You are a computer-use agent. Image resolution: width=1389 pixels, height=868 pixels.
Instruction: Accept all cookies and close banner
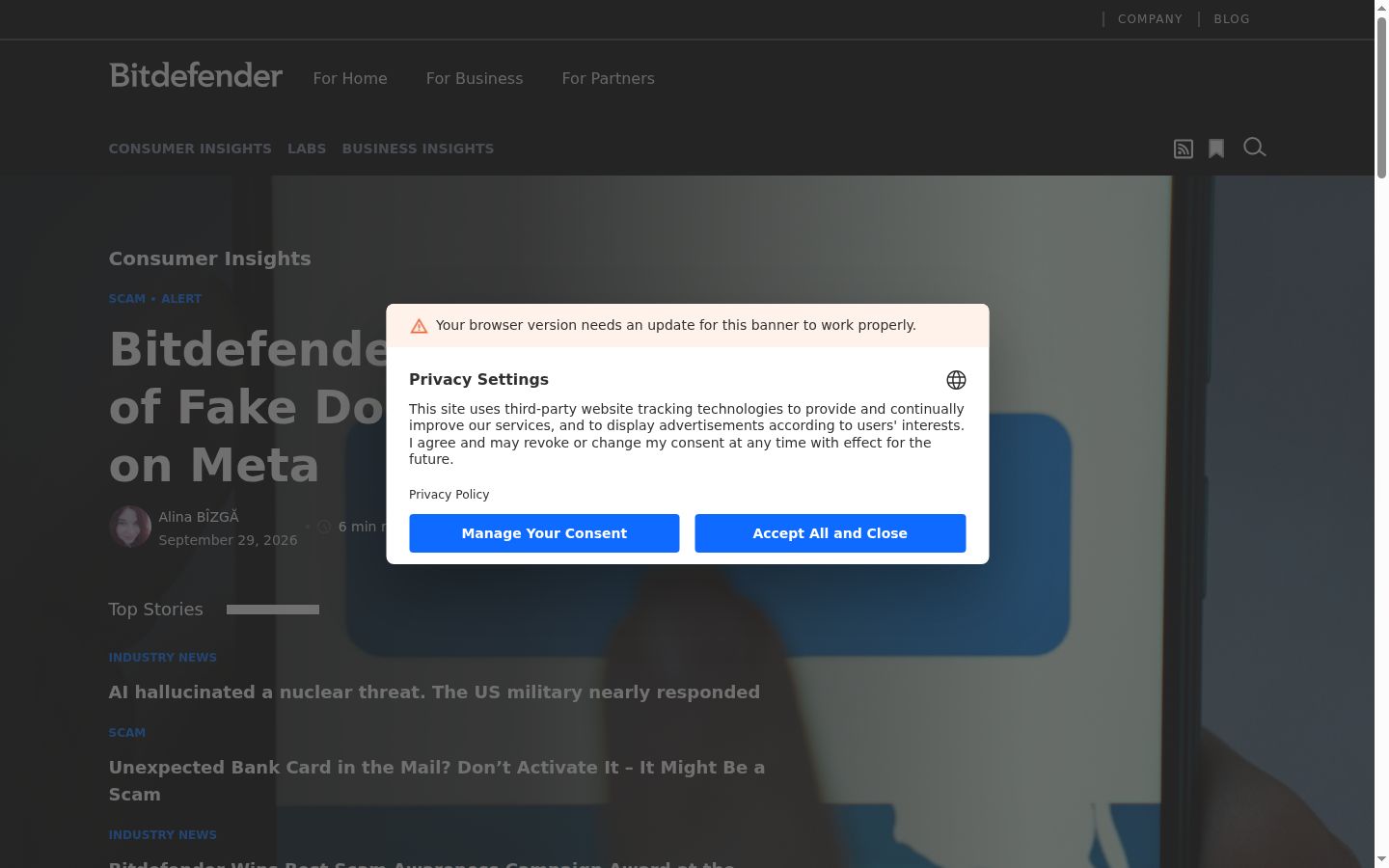pyautogui.click(x=831, y=533)
